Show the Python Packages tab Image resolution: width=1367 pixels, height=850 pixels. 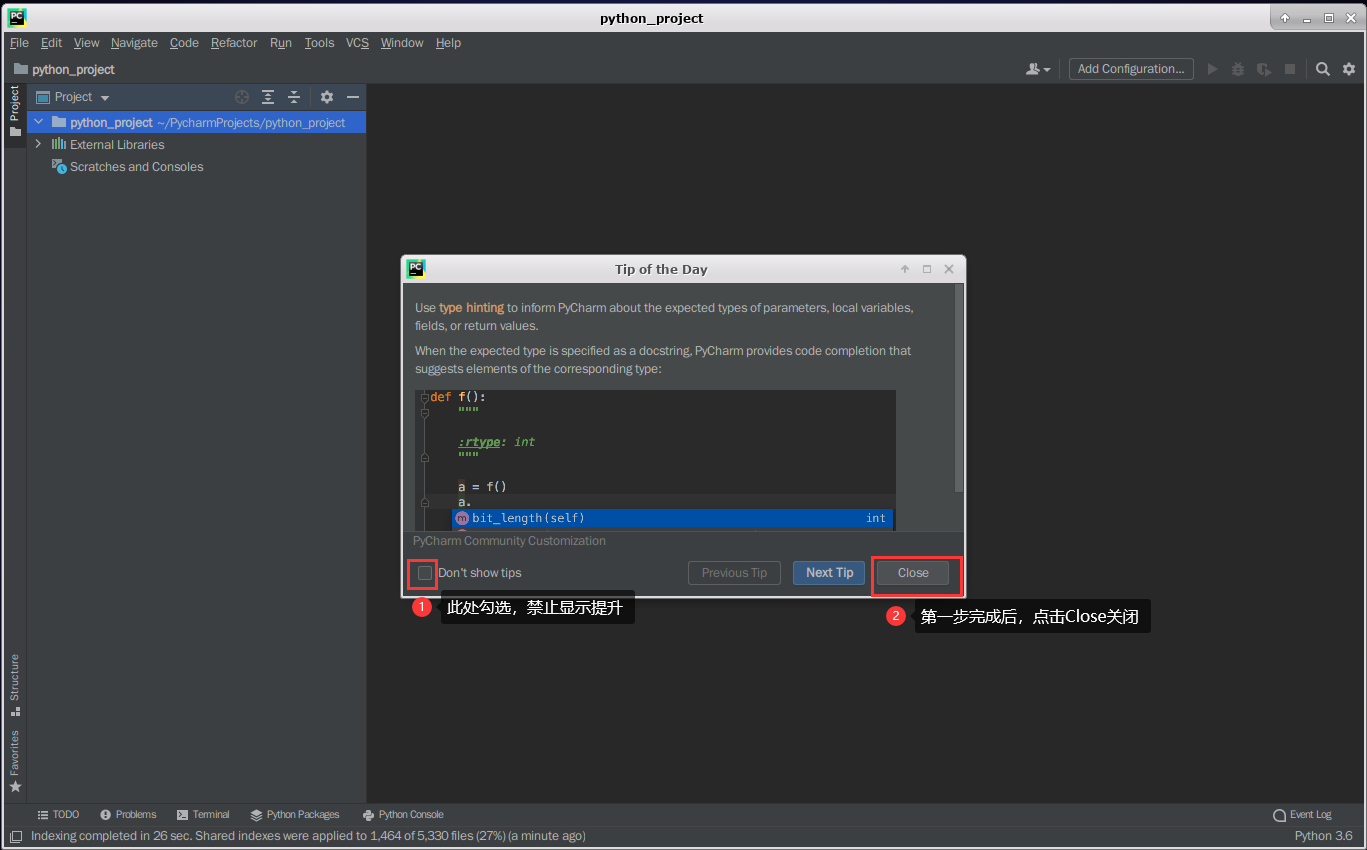295,815
